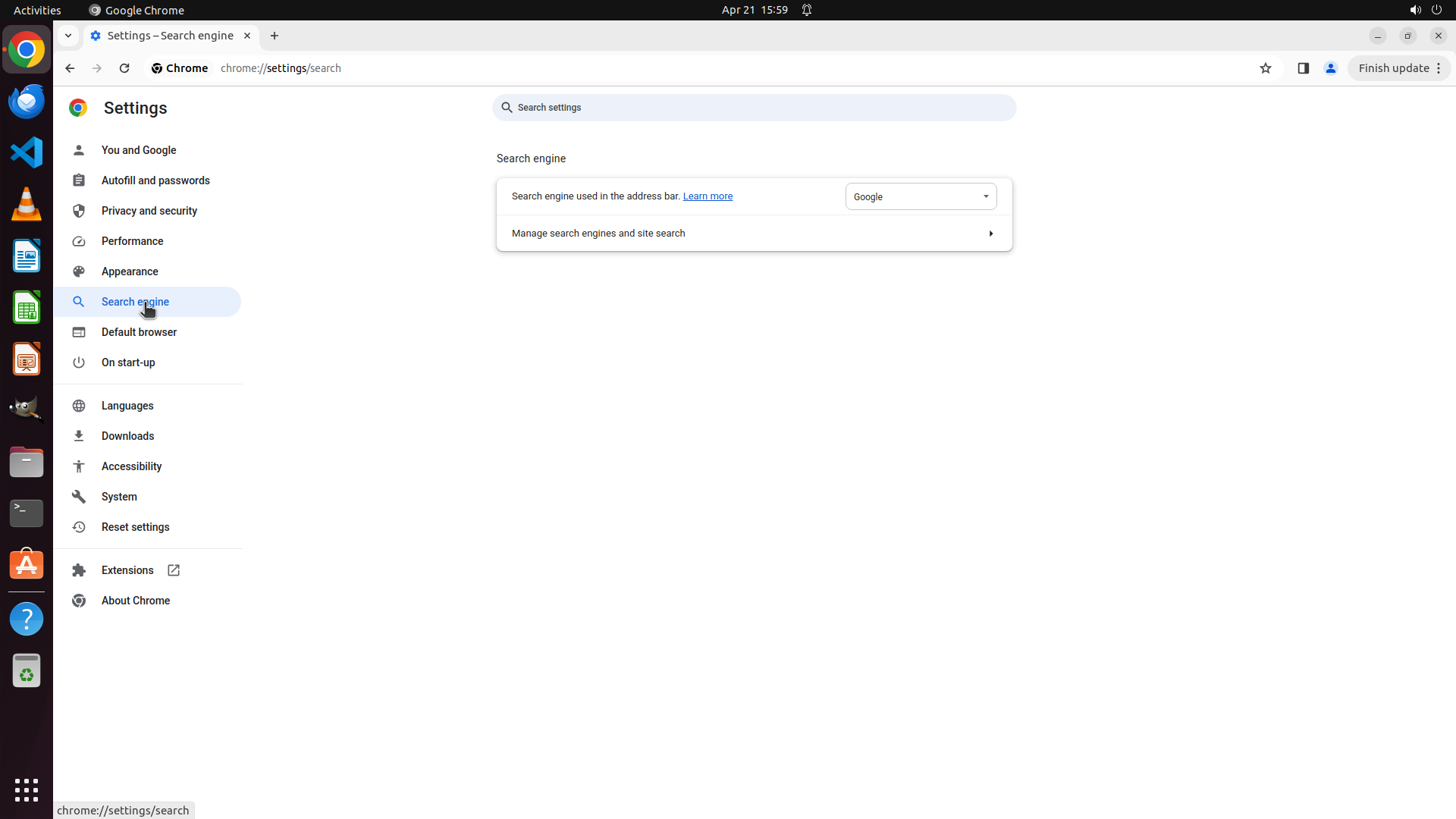Launch Thunderbird from the dock
The height and width of the screenshot is (819, 1456).
click(x=27, y=101)
